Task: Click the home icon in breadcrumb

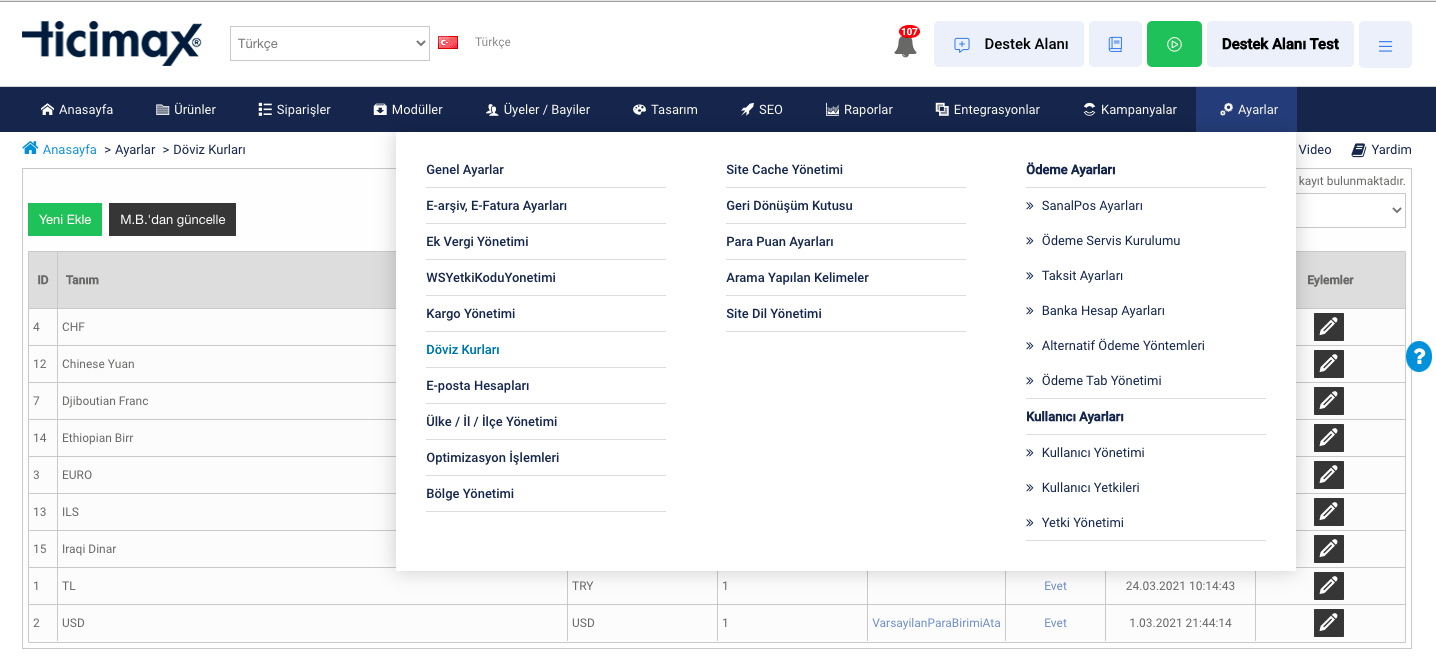Action: tap(30, 148)
